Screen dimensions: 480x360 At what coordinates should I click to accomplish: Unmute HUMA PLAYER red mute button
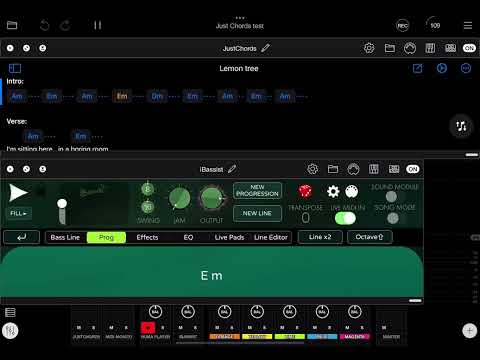point(148,328)
